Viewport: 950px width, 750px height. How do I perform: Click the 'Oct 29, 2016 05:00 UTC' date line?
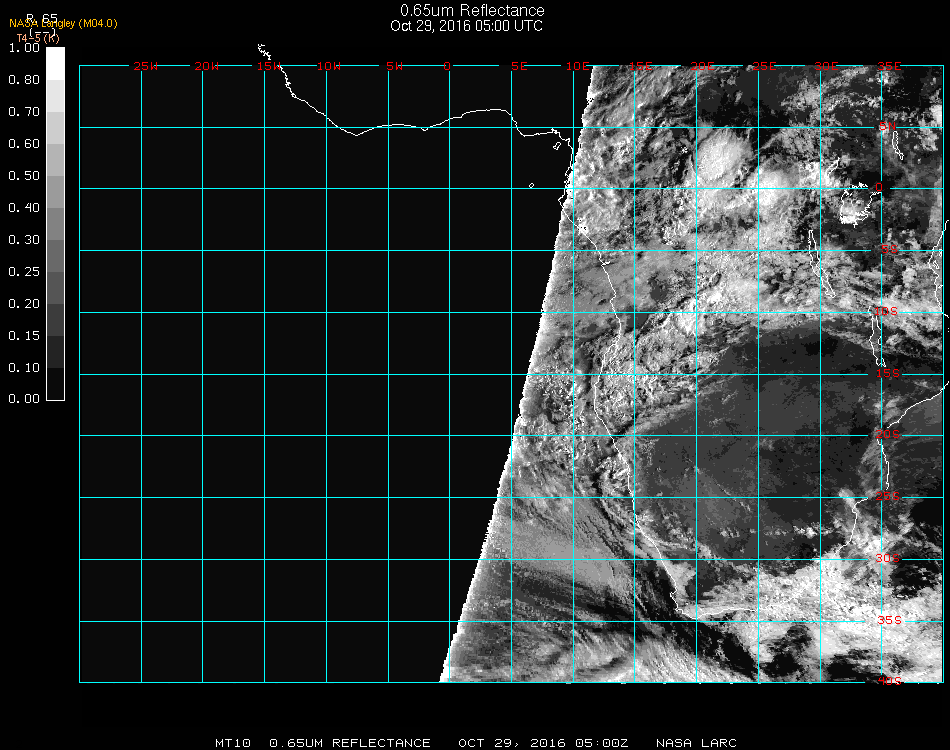click(x=467, y=26)
